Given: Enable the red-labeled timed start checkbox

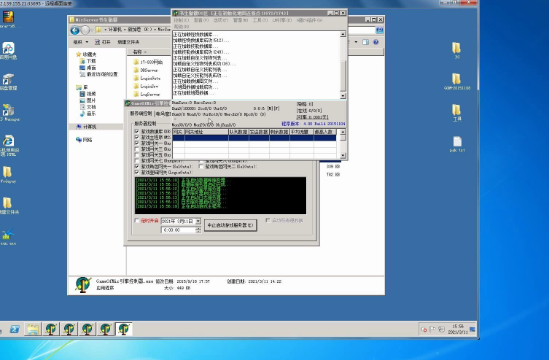Looking at the screenshot, I should click(137, 221).
